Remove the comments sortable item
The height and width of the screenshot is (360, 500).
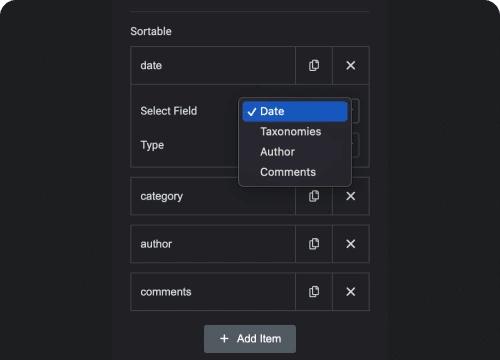[x=351, y=292]
